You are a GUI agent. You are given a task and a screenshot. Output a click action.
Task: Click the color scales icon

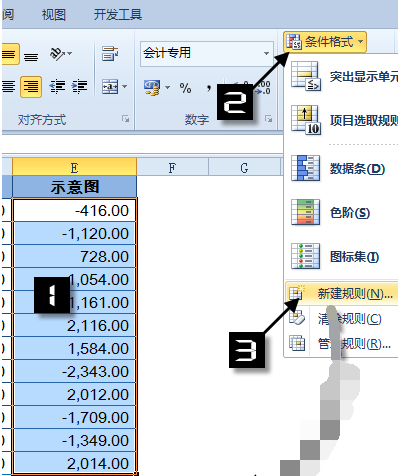(x=305, y=212)
